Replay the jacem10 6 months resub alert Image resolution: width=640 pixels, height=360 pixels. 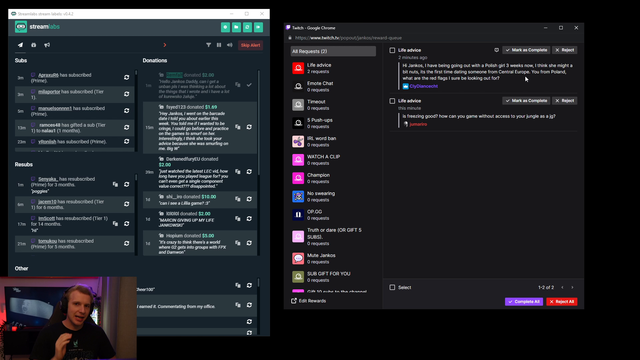(x=127, y=204)
